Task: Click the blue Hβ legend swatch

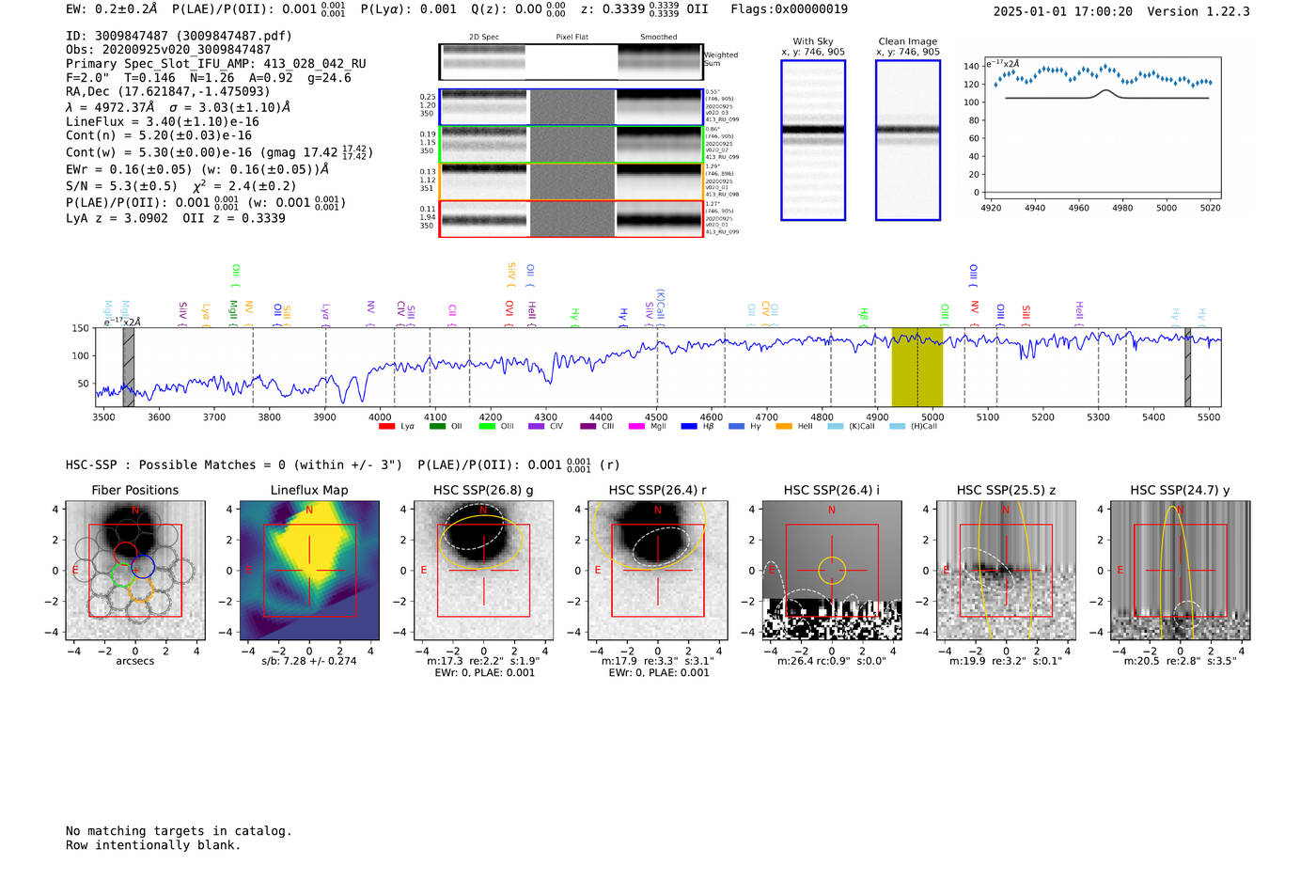Action: (689, 427)
